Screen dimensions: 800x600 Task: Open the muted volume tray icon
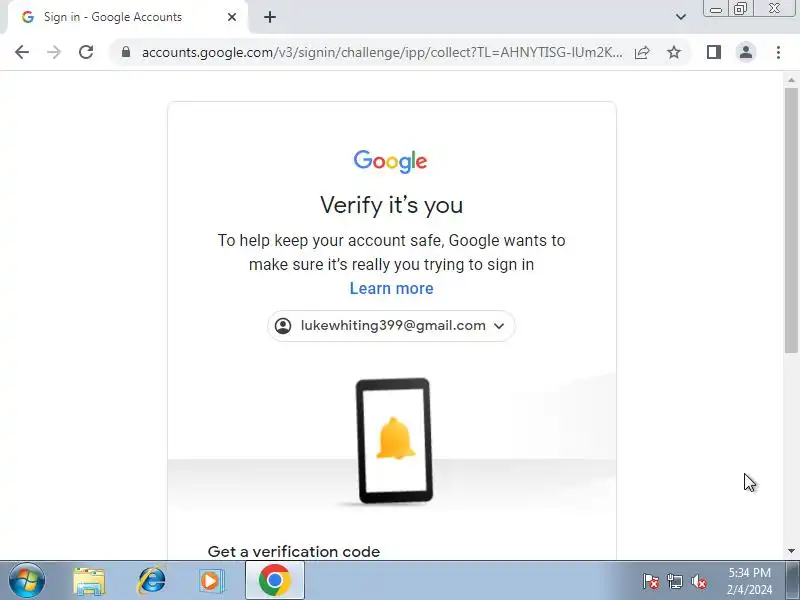pyautogui.click(x=698, y=581)
